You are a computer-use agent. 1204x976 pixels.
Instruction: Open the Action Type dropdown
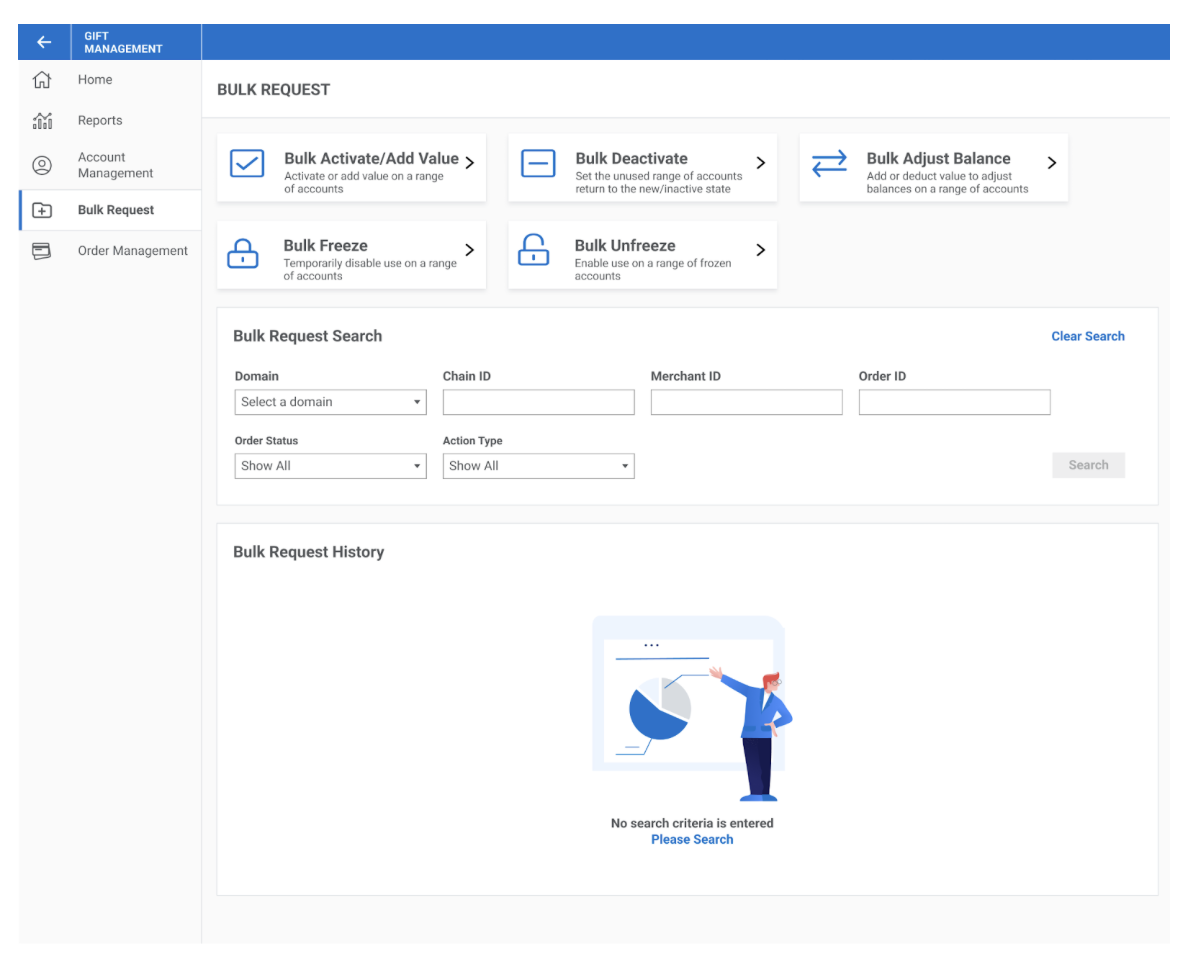(538, 466)
